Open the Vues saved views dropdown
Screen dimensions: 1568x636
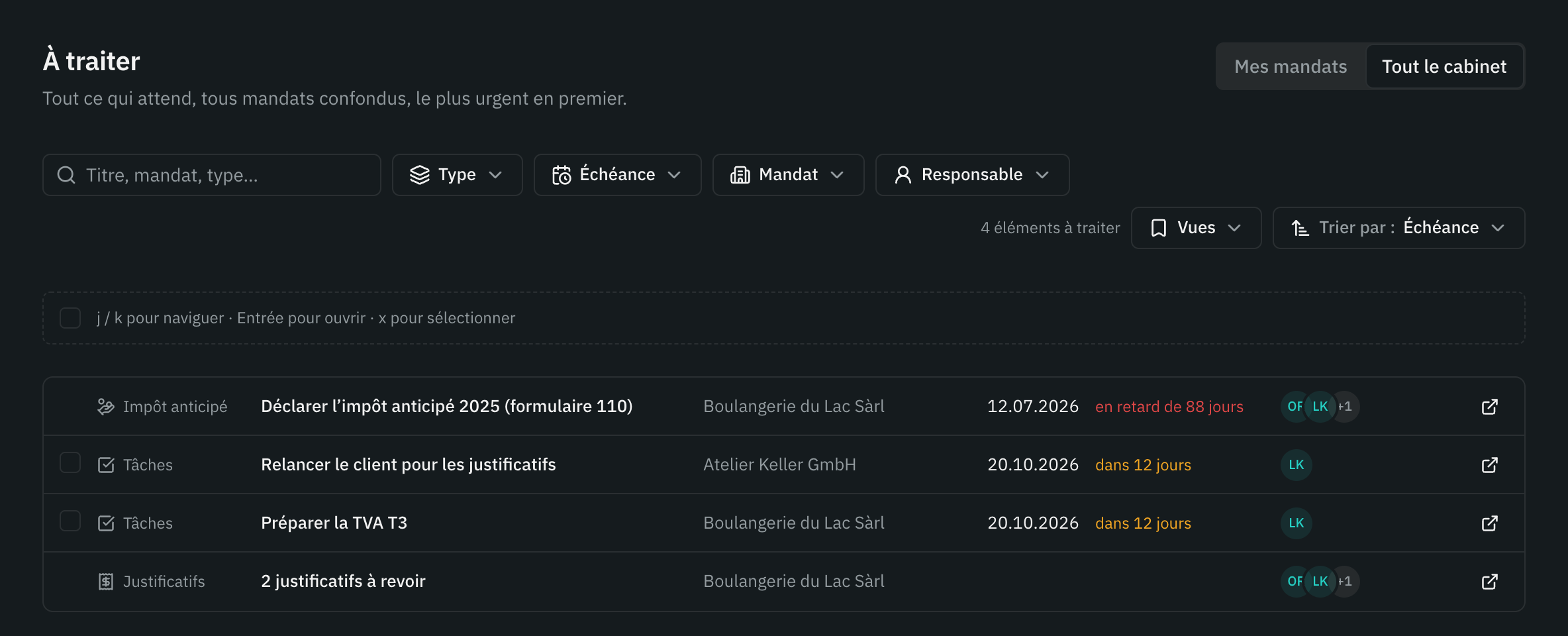pyautogui.click(x=1197, y=228)
